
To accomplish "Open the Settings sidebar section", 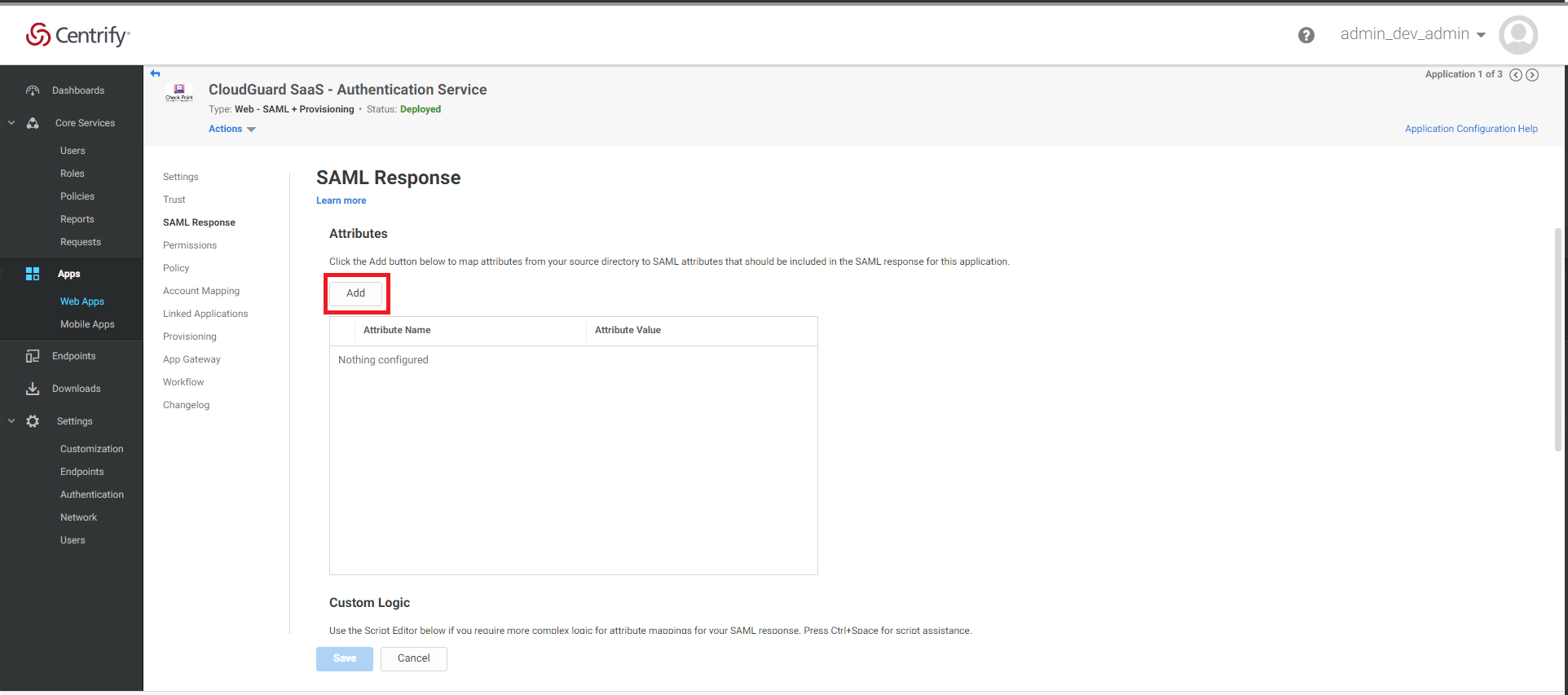I will click(75, 421).
